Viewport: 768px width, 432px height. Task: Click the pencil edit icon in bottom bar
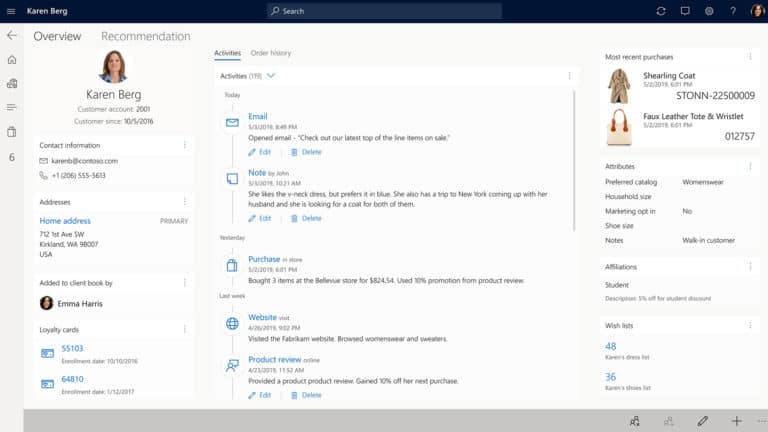(702, 421)
